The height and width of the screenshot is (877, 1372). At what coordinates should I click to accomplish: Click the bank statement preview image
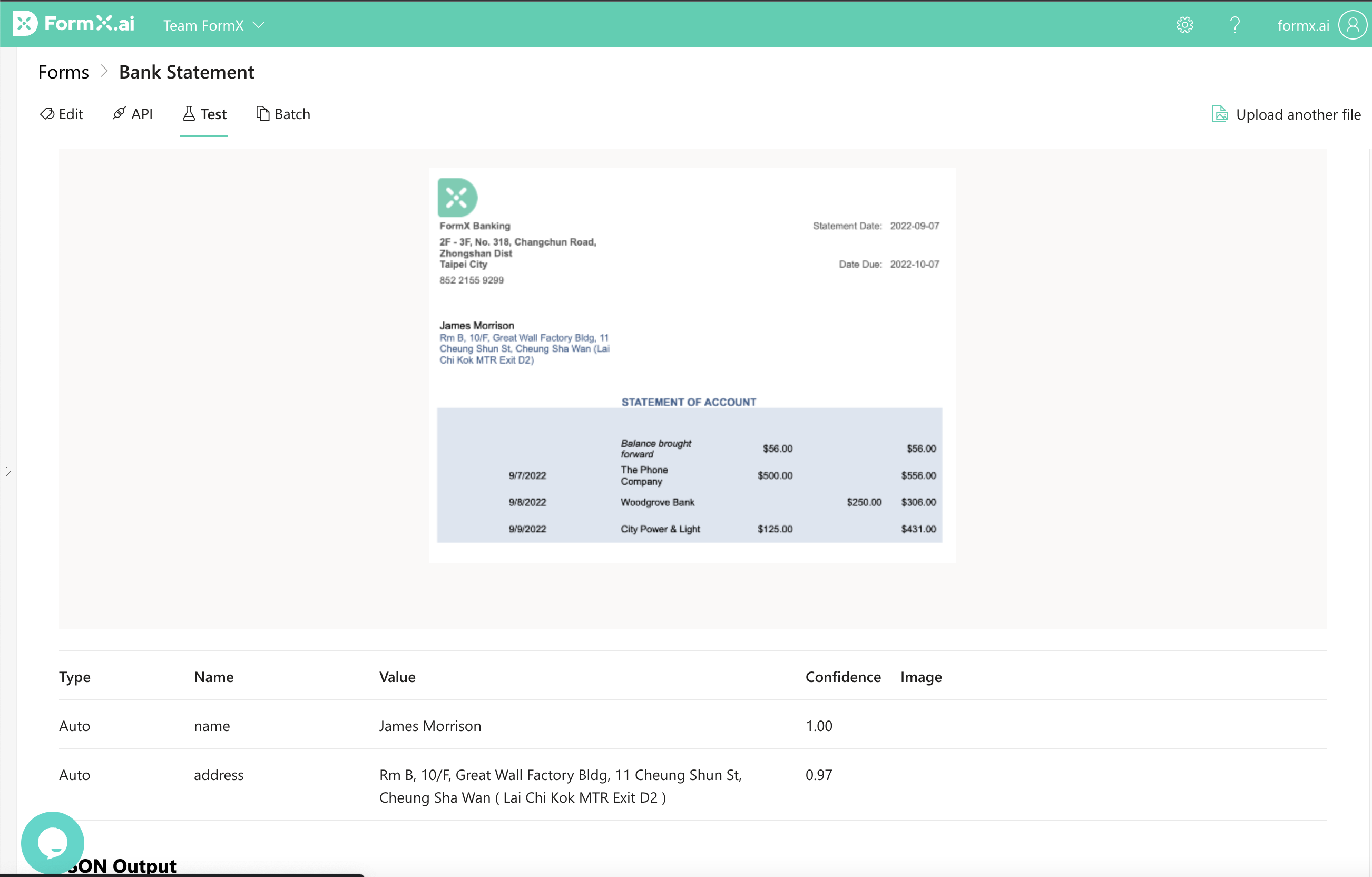692,365
